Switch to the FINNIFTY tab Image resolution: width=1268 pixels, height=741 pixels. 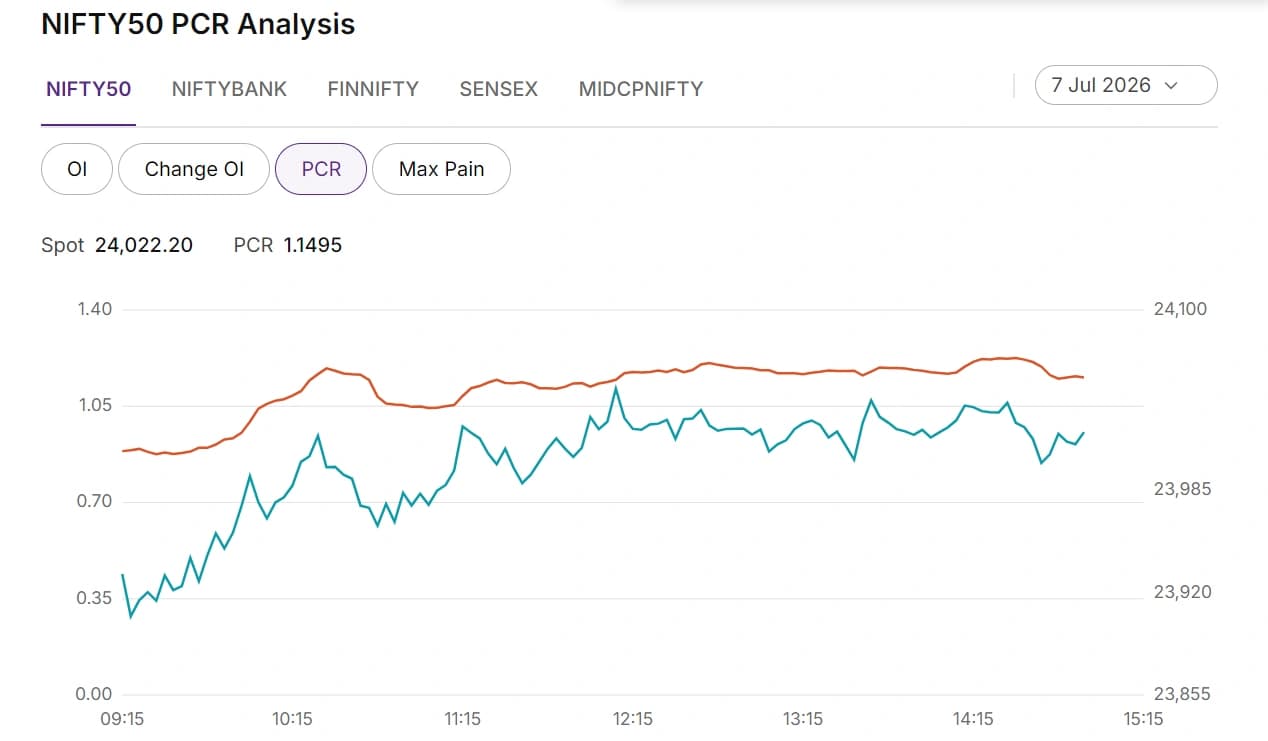click(373, 89)
